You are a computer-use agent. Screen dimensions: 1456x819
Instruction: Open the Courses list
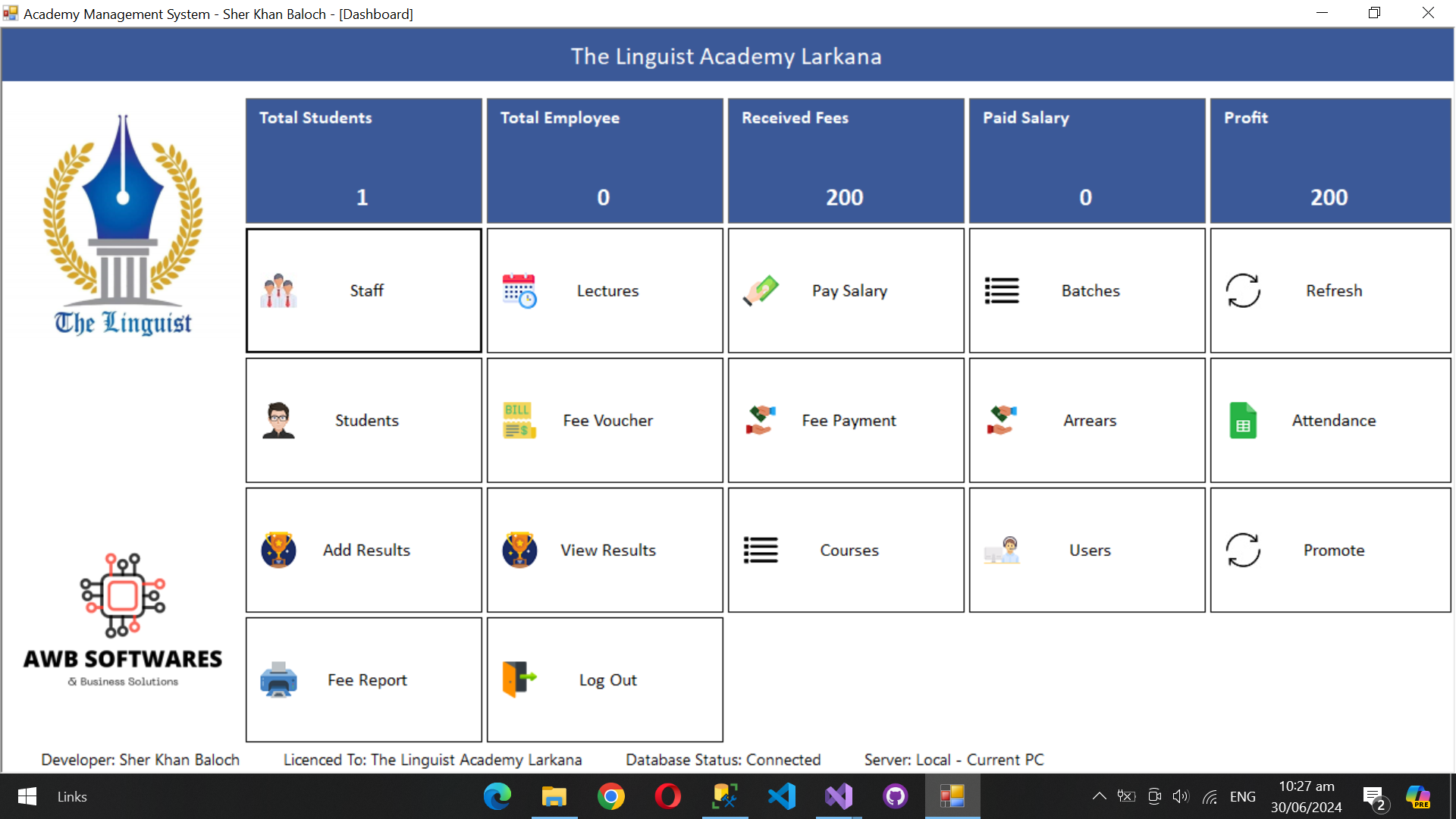[846, 550]
